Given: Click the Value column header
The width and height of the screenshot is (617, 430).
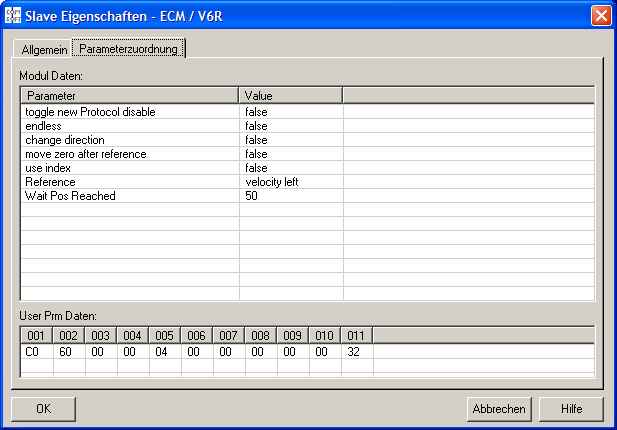Looking at the screenshot, I should pos(290,96).
